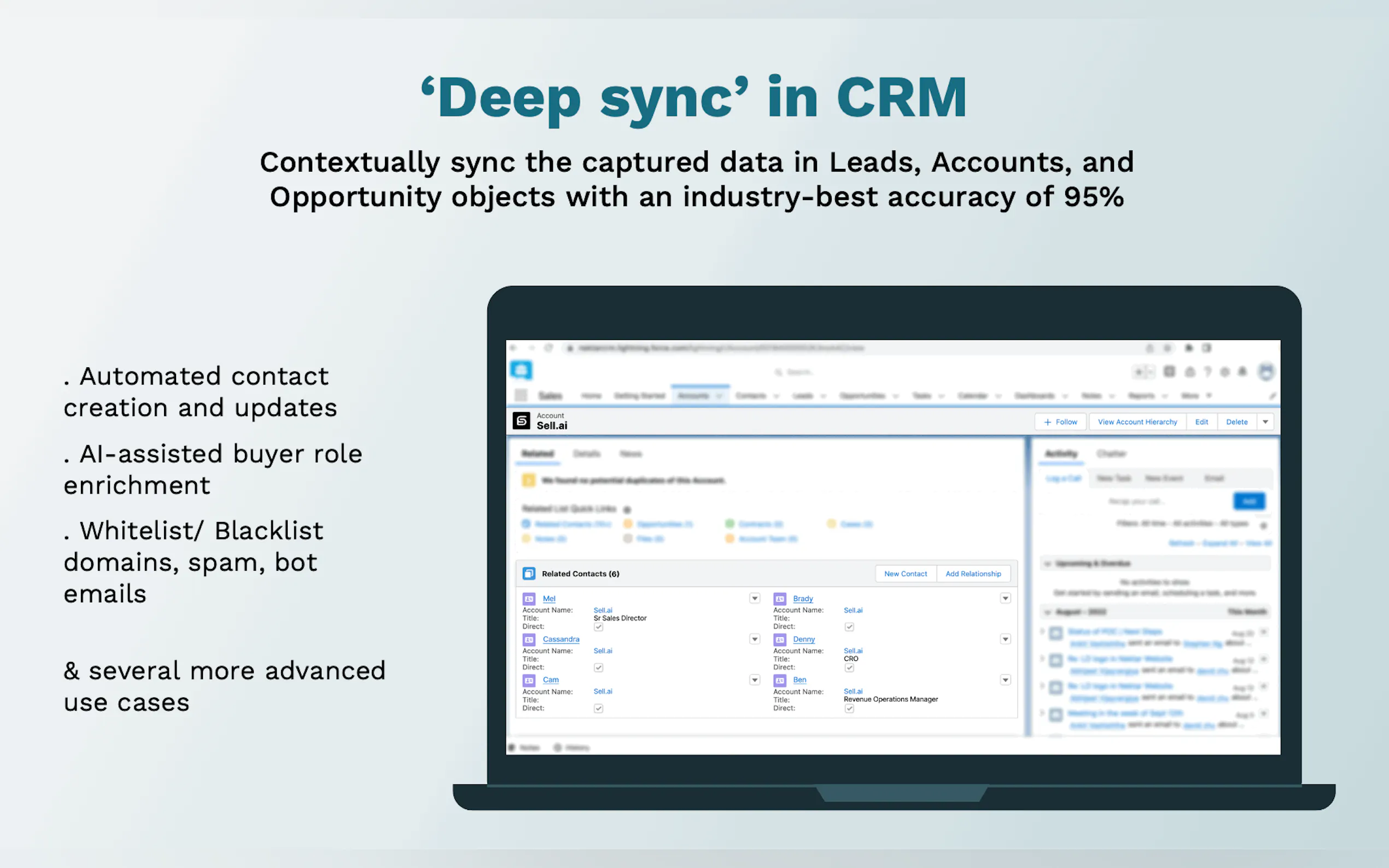Click the user avatar in header
This screenshot has height=868, width=1389.
[1265, 372]
